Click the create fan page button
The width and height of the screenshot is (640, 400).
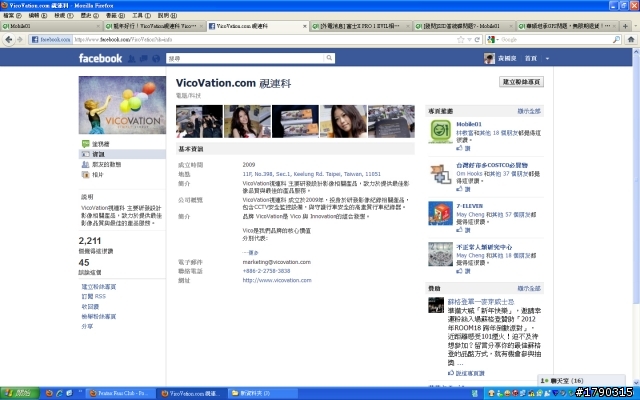pyautogui.click(x=521, y=82)
